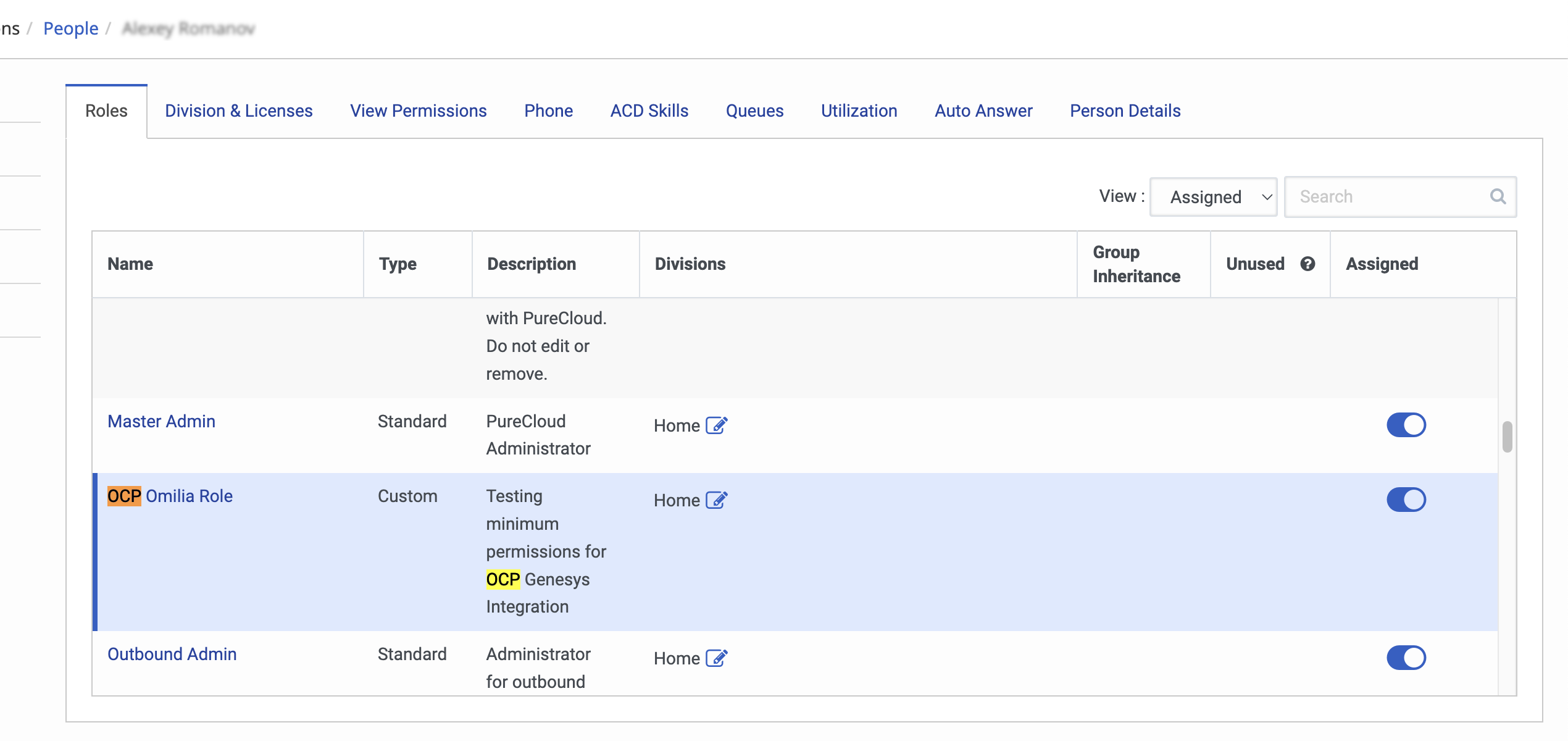The height and width of the screenshot is (741, 1568).
Task: Open the Master Admin role link
Action: click(x=161, y=421)
